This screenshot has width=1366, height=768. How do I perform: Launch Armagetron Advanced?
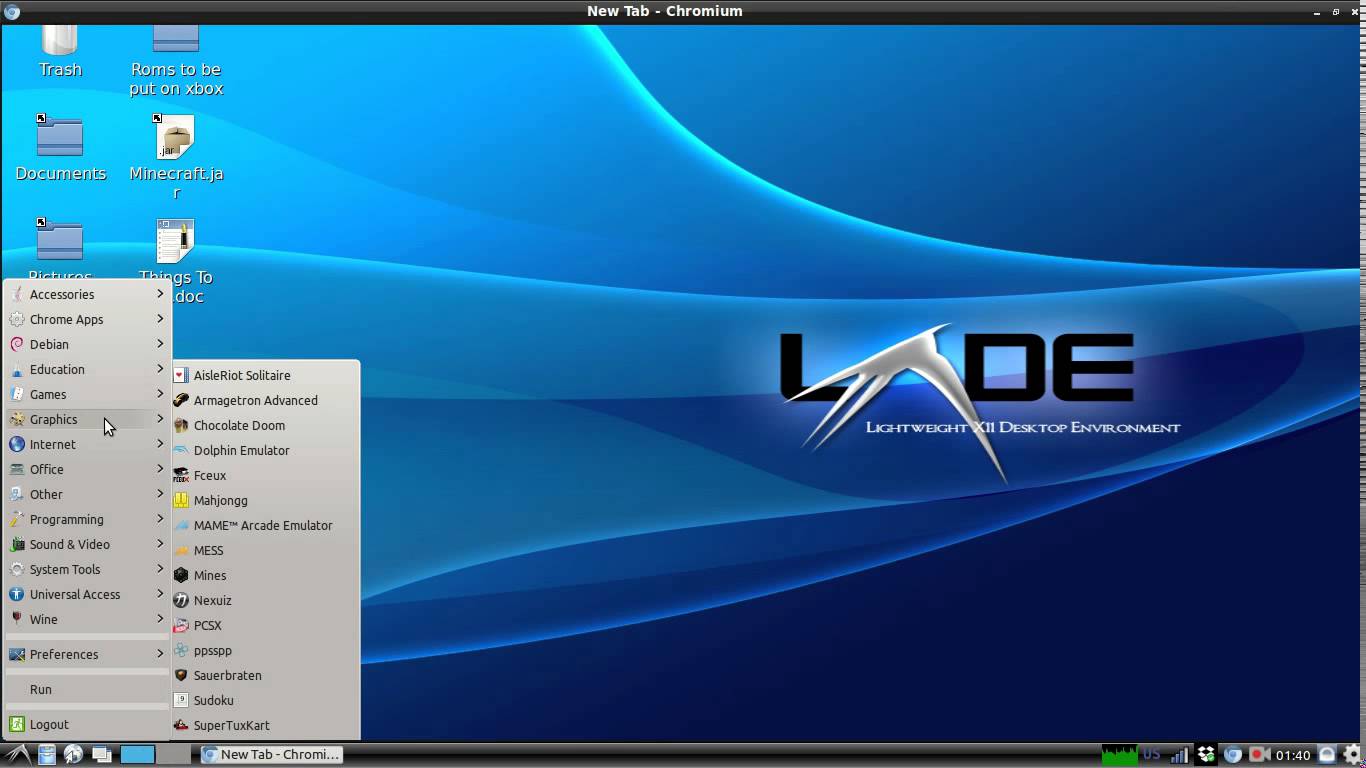click(265, 401)
